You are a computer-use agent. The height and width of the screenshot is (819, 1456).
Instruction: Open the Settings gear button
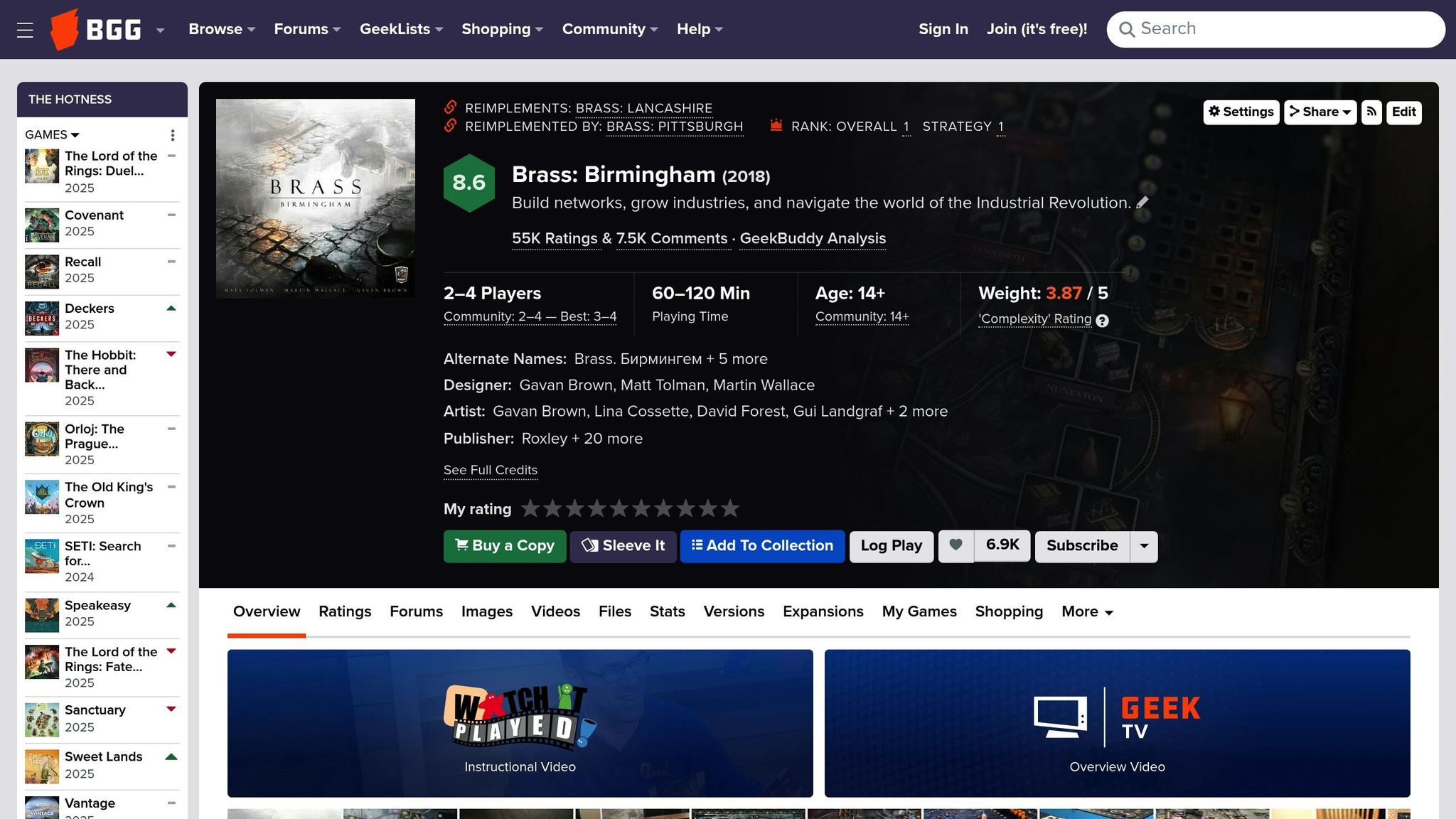click(x=1241, y=112)
